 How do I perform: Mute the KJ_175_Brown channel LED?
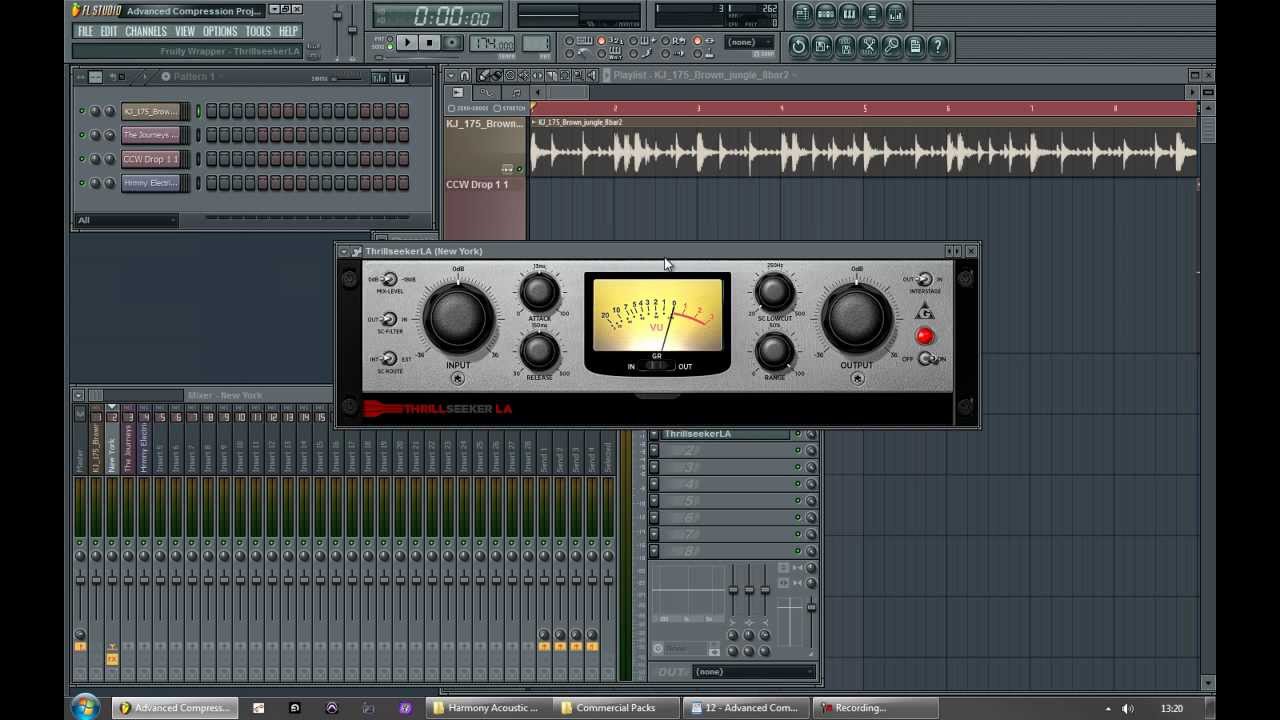pos(82,111)
